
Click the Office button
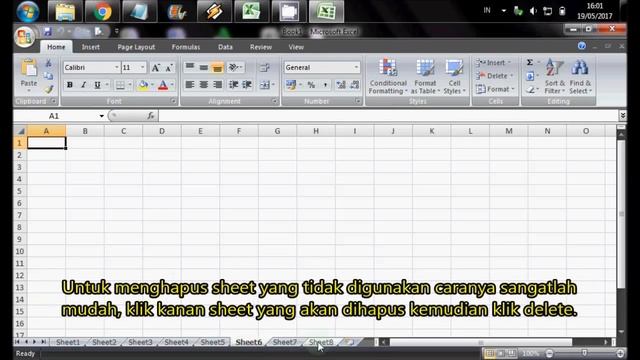(x=24, y=37)
